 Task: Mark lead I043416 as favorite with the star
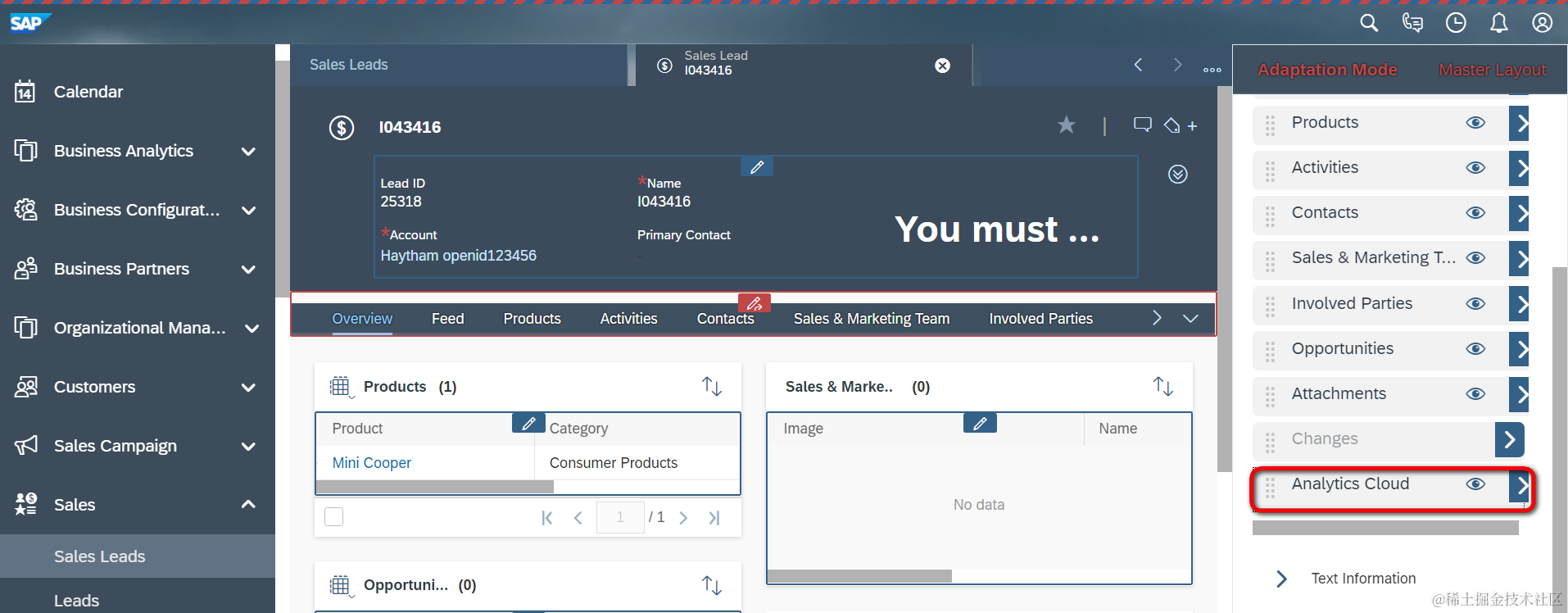(x=1066, y=125)
